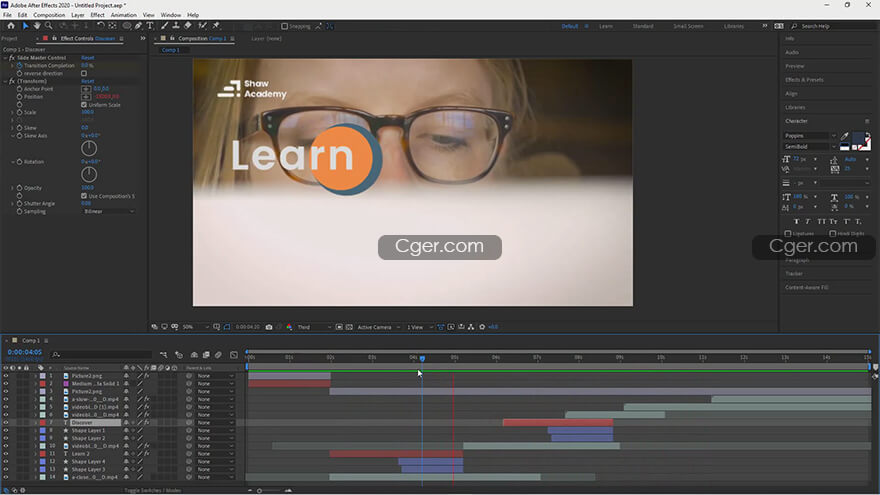Open the Animation menu

[x=123, y=15]
